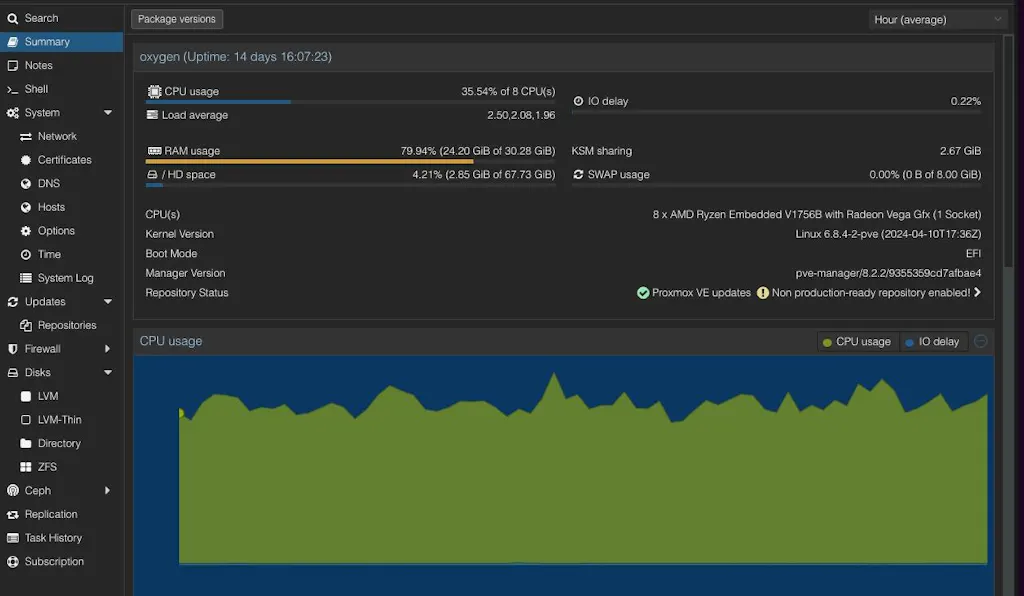The height and width of the screenshot is (596, 1024).
Task: Open Certificates using its badge icon
Action: (x=27, y=160)
